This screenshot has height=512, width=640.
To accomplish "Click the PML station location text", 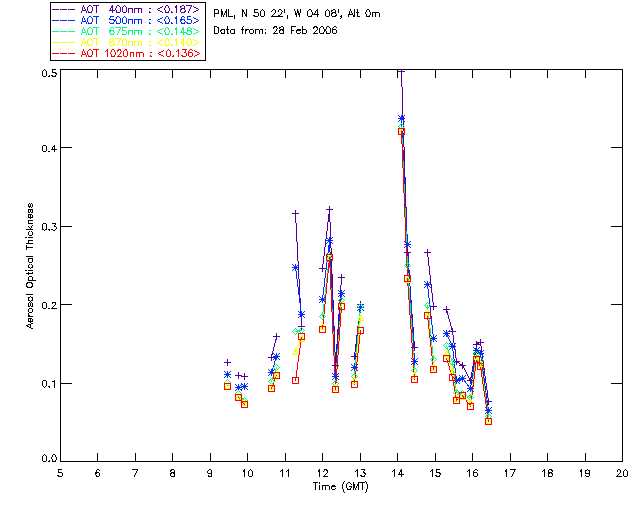I will pyautogui.click(x=297, y=14).
